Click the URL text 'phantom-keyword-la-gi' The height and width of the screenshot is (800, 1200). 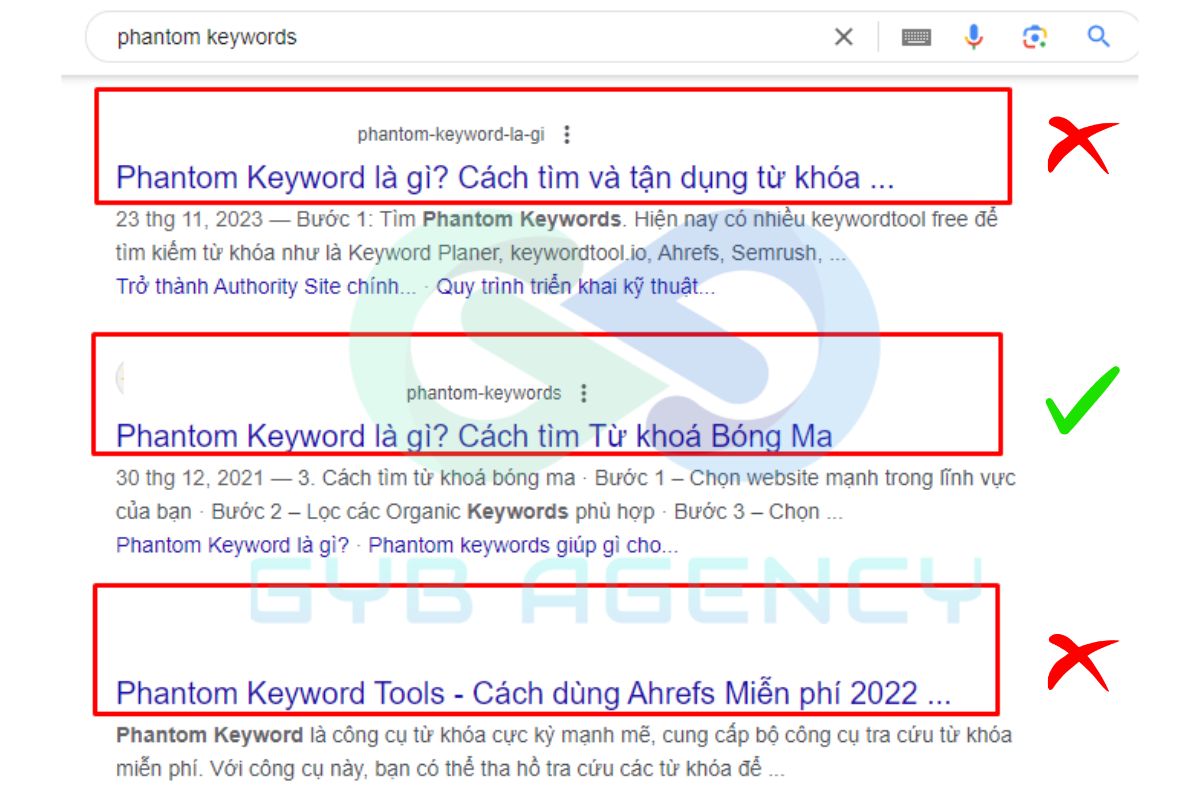(451, 134)
